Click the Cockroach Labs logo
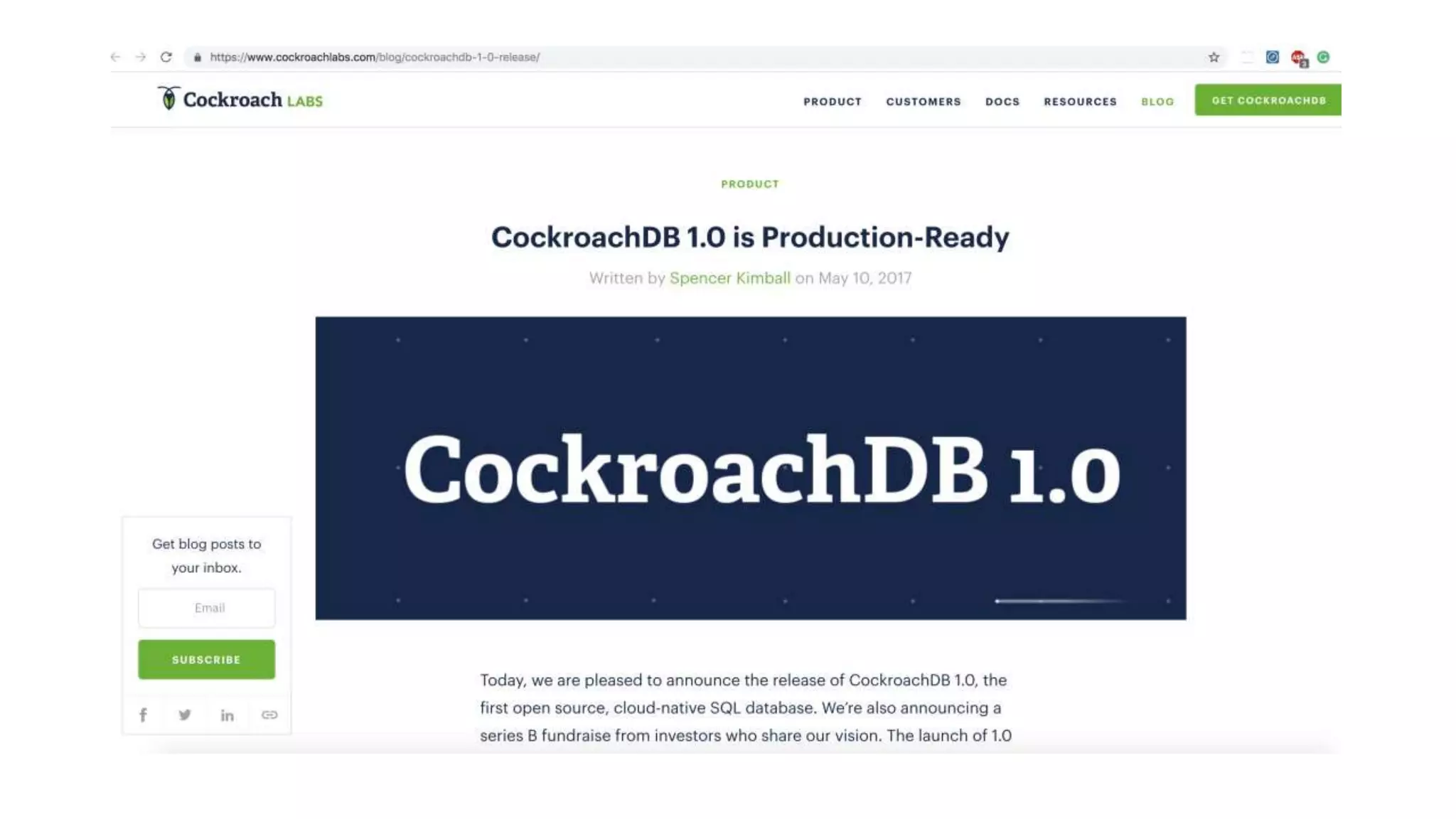 [x=240, y=100]
